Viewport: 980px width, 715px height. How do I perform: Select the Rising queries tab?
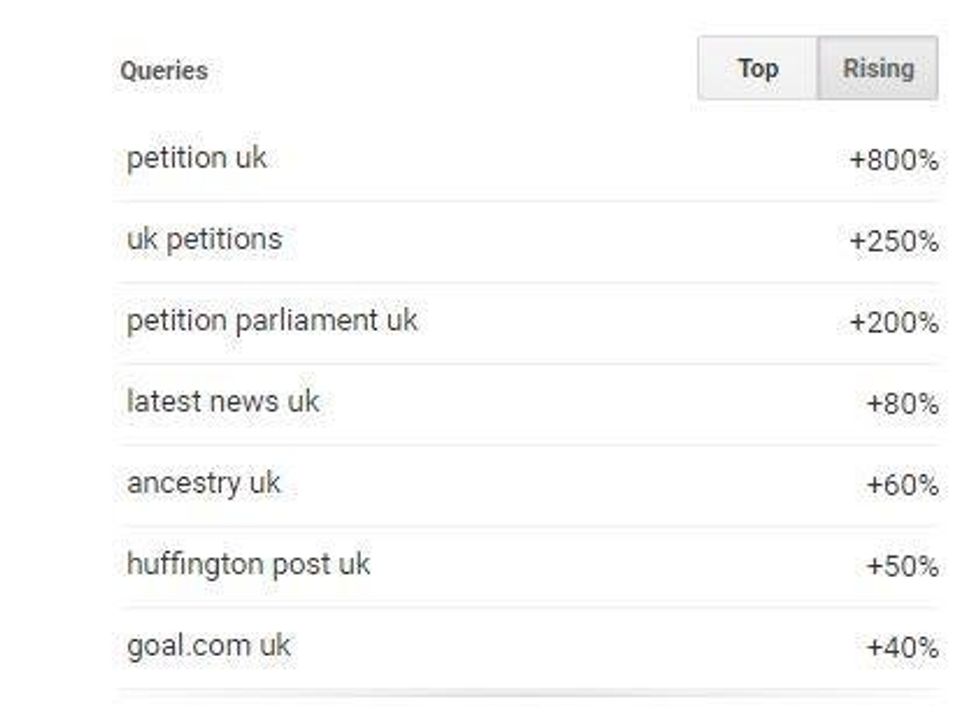[878, 69]
